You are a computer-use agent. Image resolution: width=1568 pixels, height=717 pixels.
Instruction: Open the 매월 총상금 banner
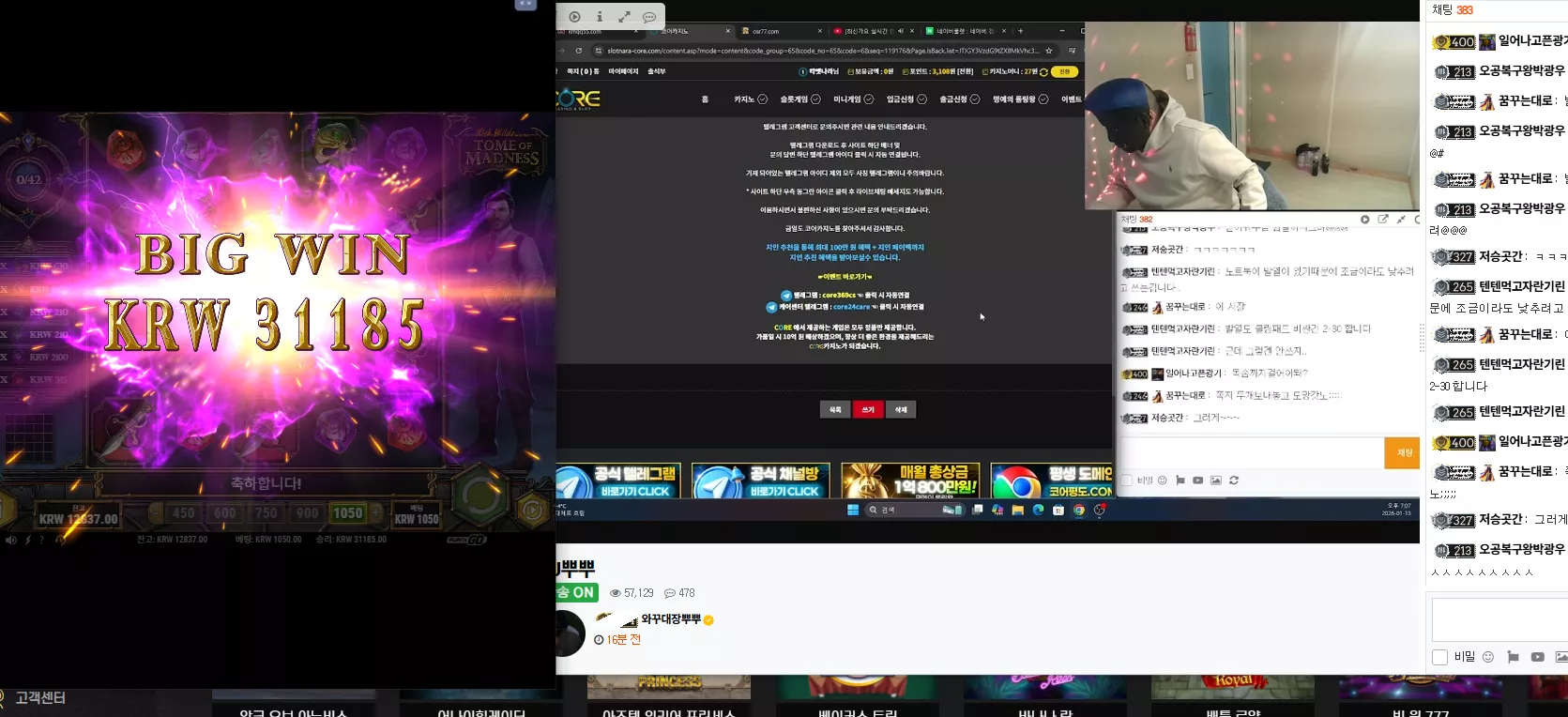(911, 481)
